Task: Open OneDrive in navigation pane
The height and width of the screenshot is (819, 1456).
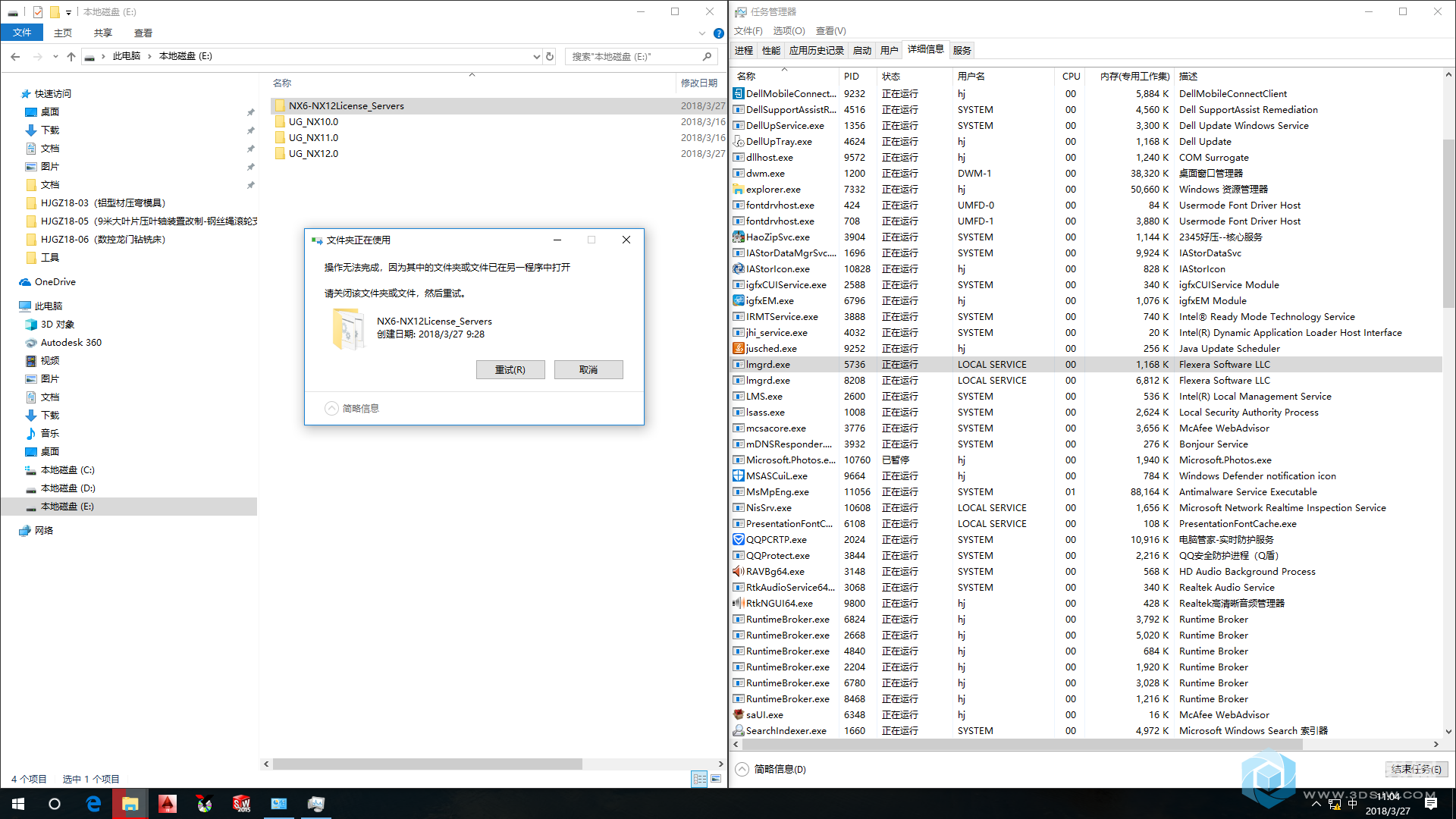Action: [55, 282]
